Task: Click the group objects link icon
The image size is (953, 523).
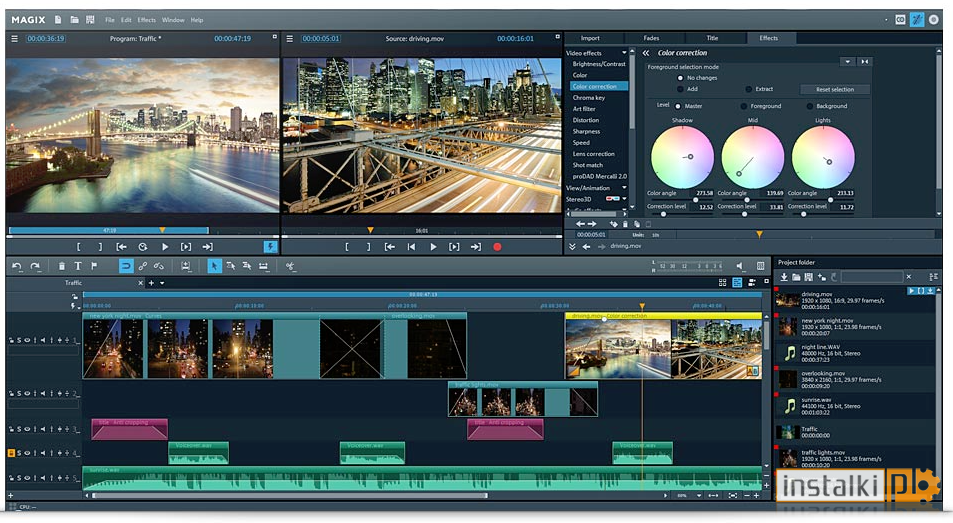Action: (x=143, y=266)
